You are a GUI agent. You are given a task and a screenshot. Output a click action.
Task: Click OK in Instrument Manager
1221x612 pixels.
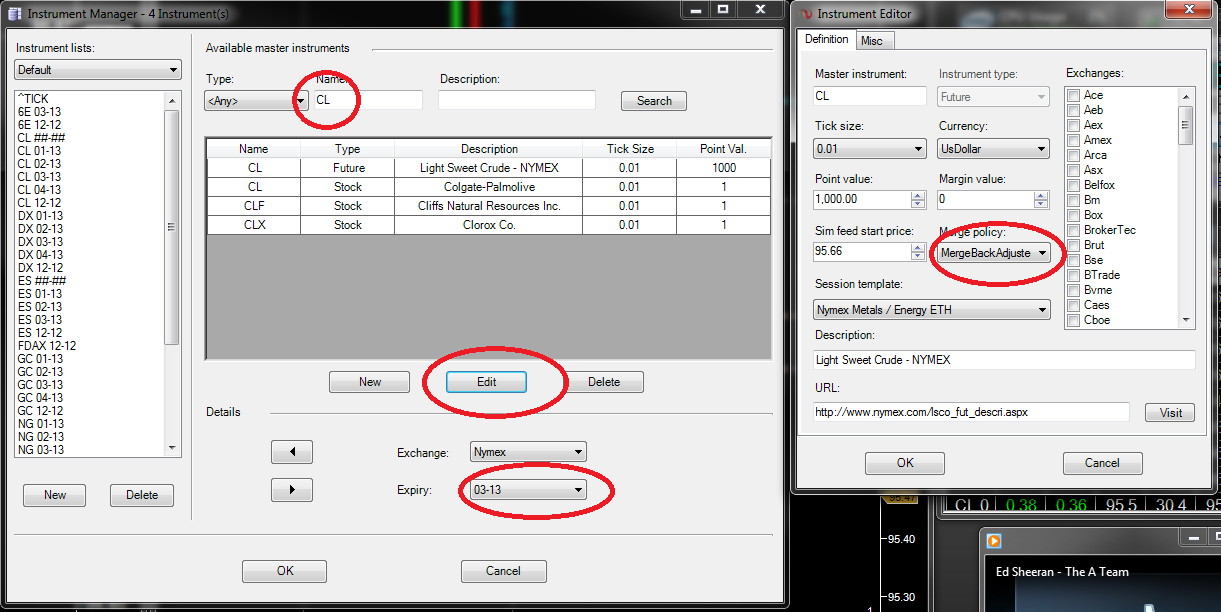coord(285,571)
